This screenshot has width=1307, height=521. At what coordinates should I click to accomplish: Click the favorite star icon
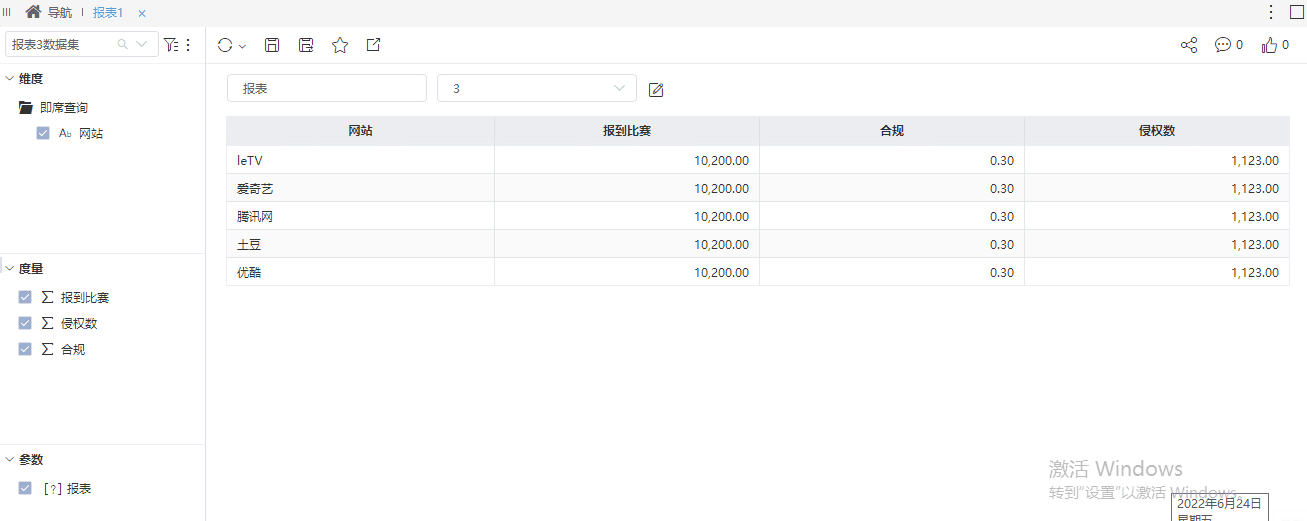click(340, 45)
